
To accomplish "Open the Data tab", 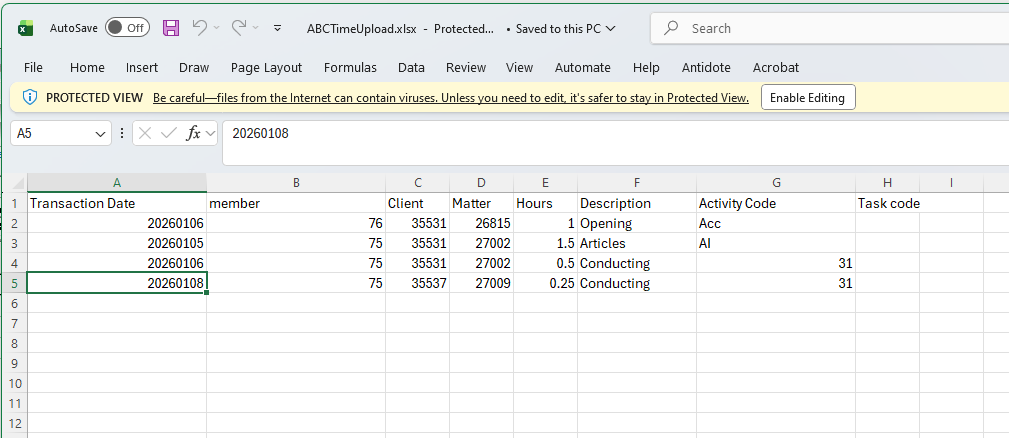I will pyautogui.click(x=411, y=68).
